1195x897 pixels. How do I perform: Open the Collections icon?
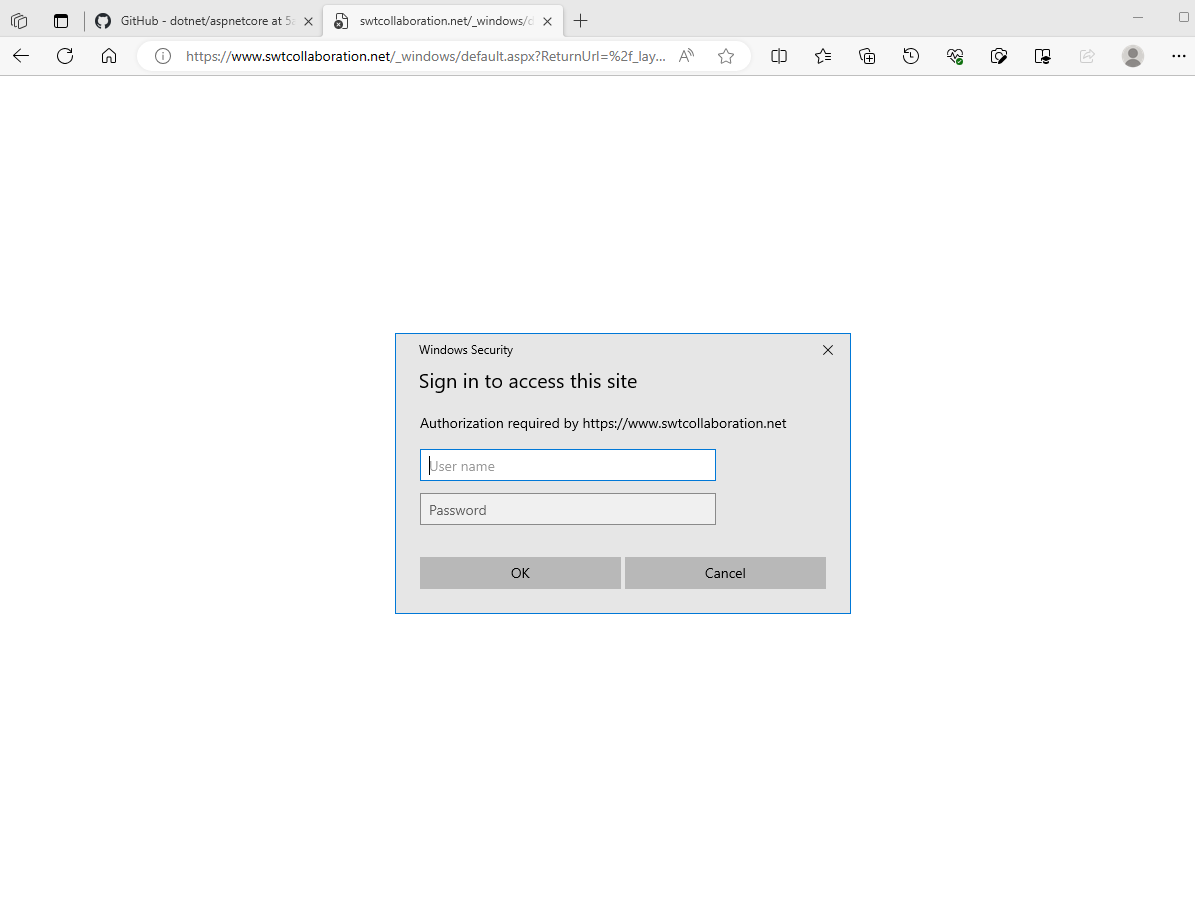pyautogui.click(x=867, y=56)
